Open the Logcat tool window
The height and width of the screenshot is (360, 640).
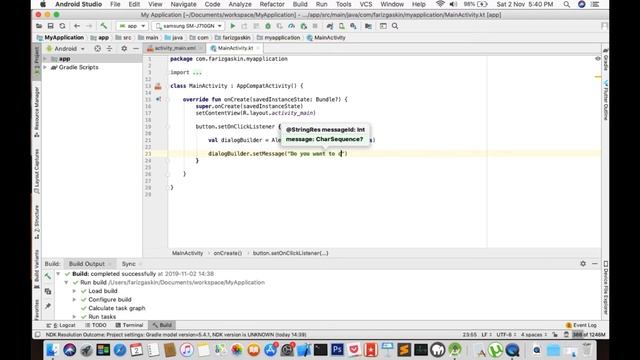click(x=62, y=325)
